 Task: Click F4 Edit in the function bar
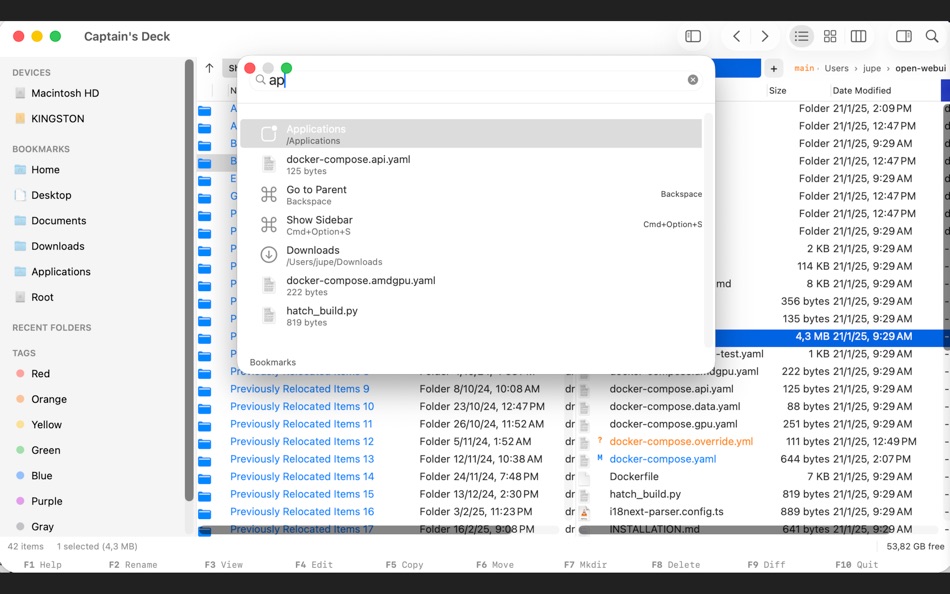click(x=314, y=565)
